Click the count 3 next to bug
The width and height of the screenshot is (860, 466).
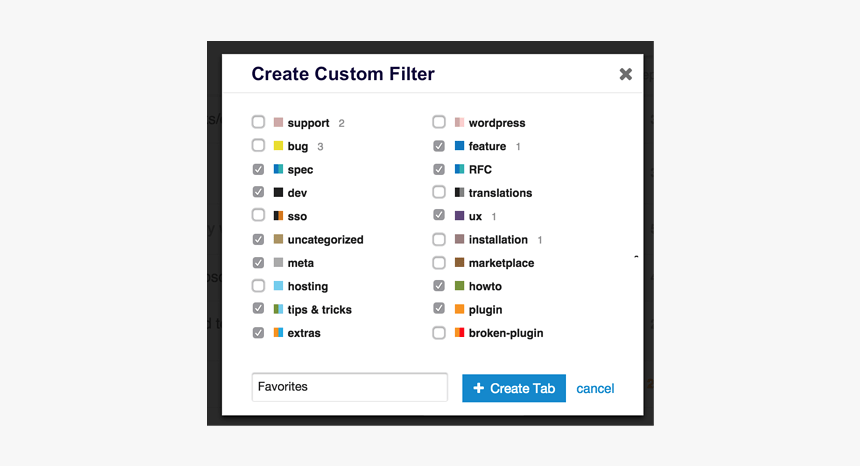(x=320, y=146)
